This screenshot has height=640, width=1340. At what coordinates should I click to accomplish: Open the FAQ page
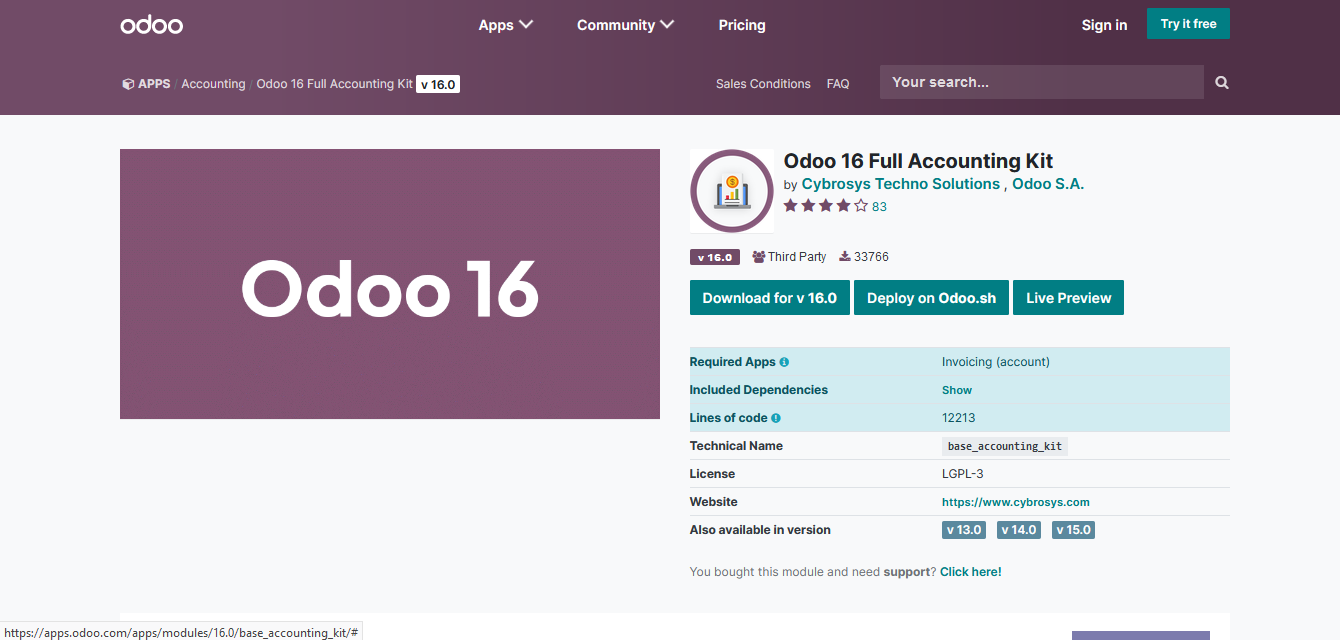pyautogui.click(x=838, y=84)
